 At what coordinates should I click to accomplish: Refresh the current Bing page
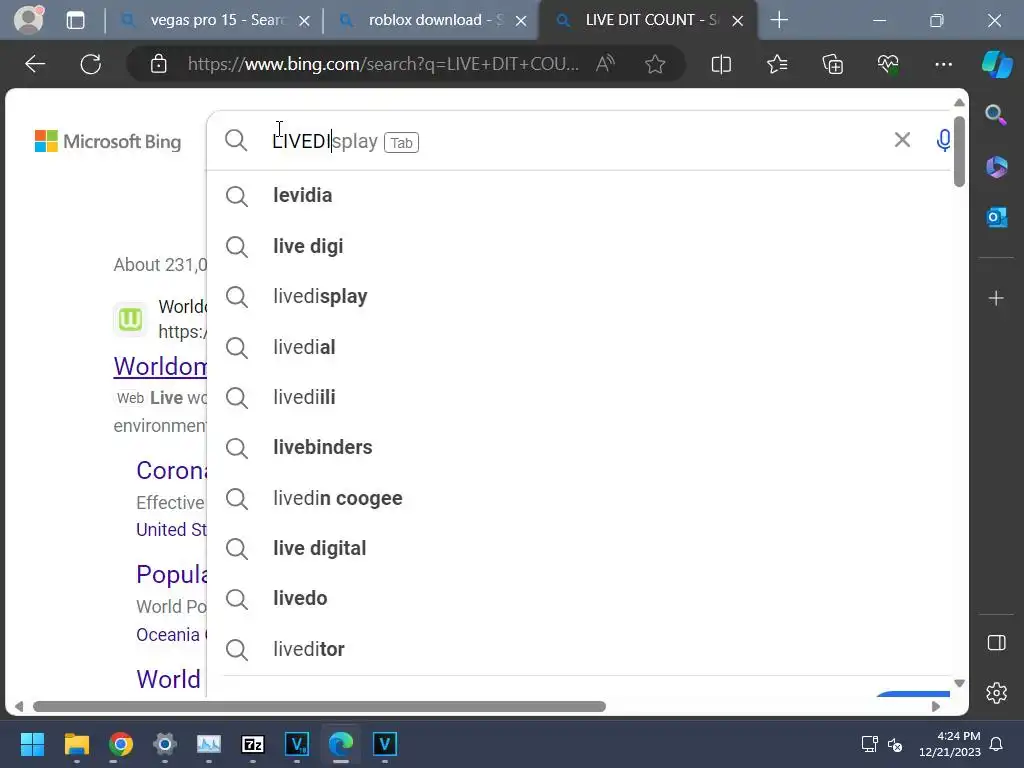(x=91, y=64)
